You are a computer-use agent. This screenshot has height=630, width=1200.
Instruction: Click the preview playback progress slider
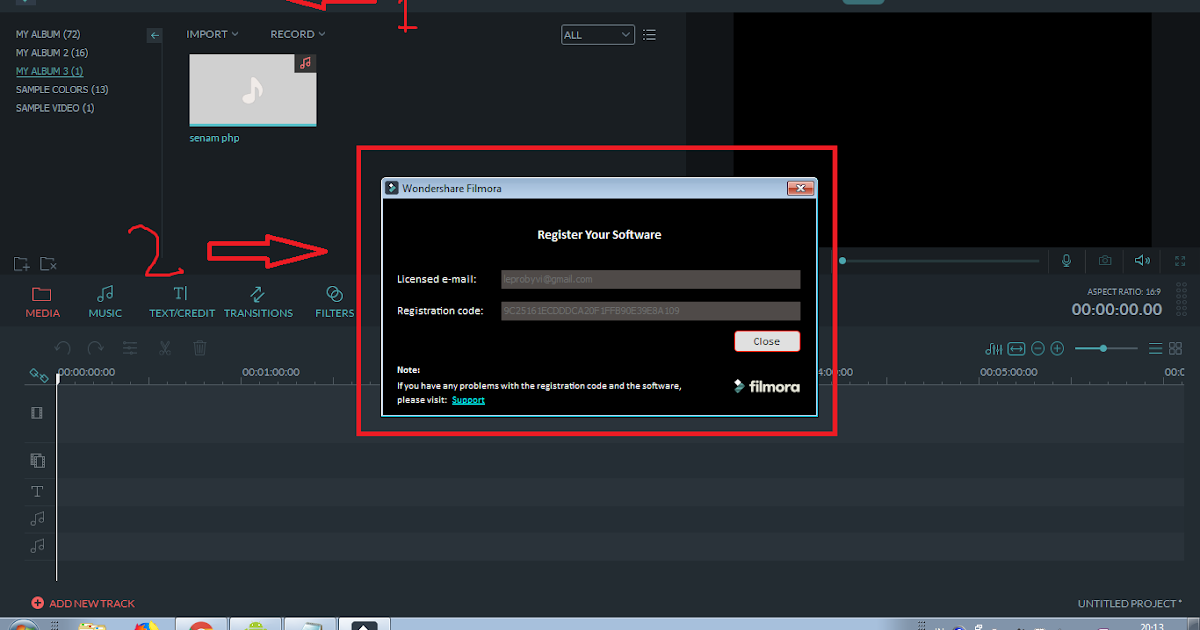[940, 260]
